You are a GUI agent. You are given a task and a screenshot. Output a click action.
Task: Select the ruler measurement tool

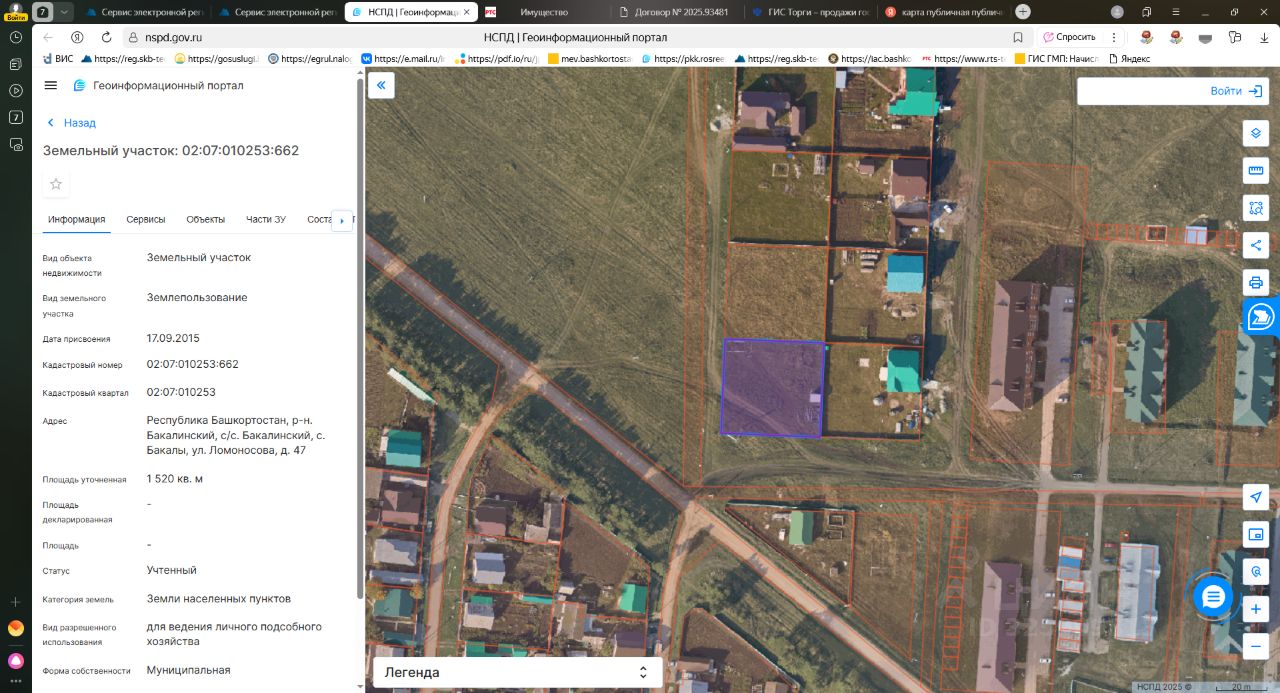pyautogui.click(x=1256, y=171)
